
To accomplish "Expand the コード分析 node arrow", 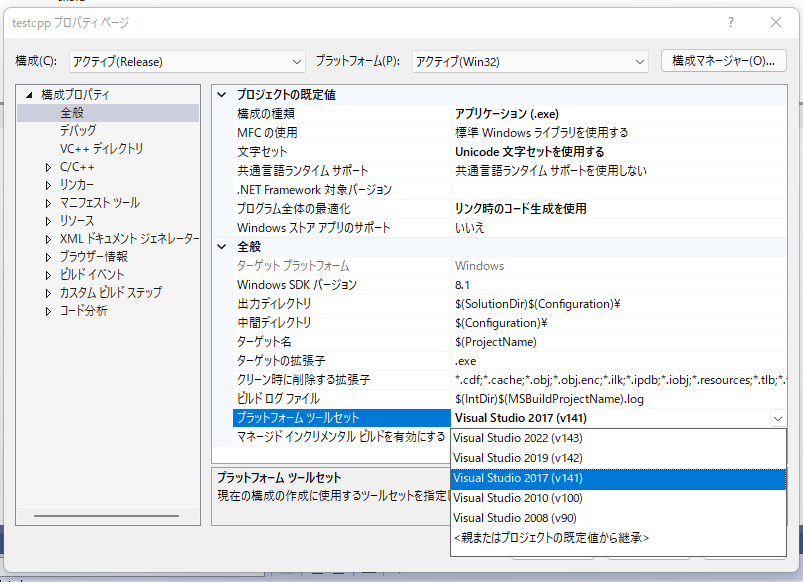I will pos(48,311).
